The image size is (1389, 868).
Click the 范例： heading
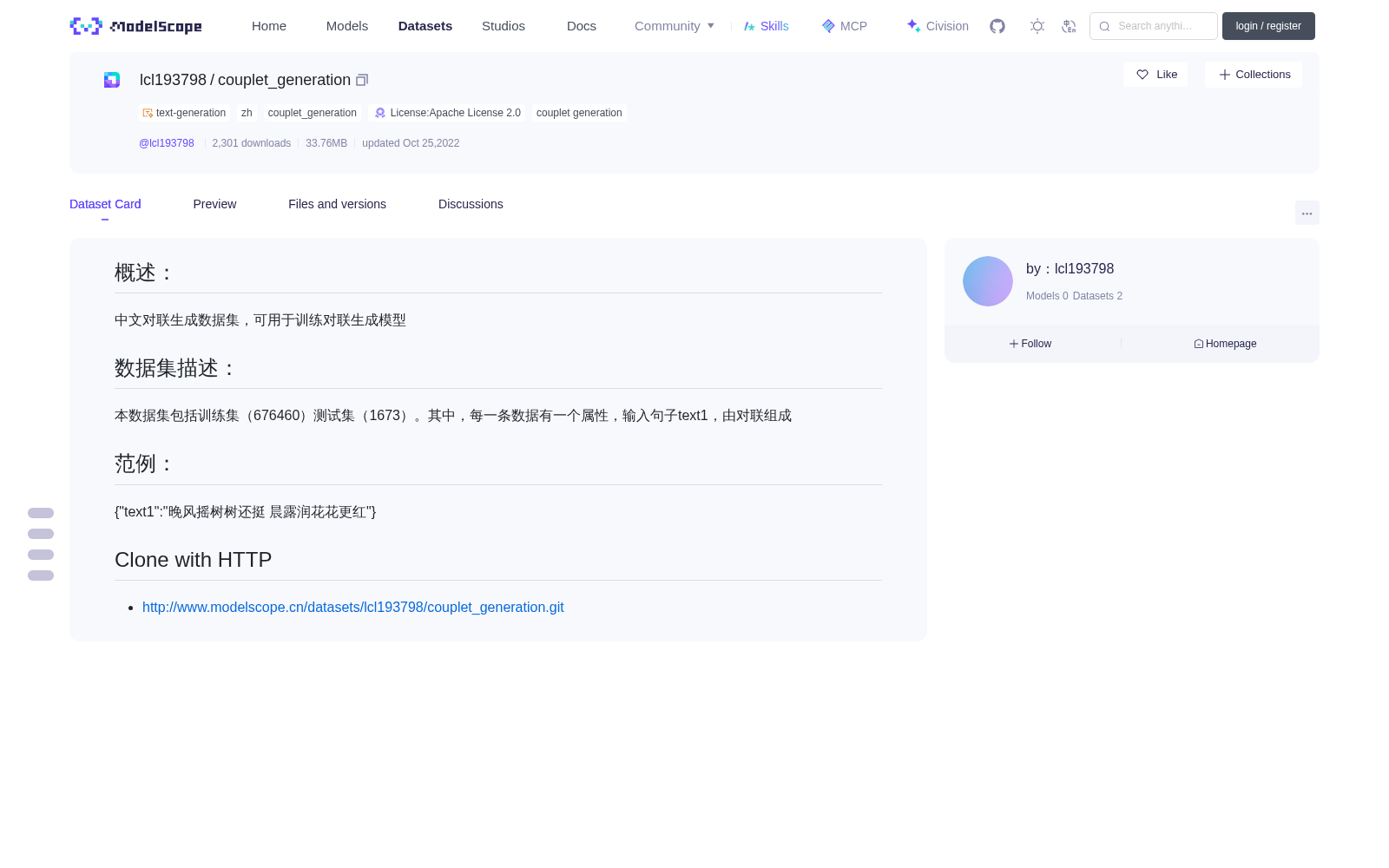145,464
